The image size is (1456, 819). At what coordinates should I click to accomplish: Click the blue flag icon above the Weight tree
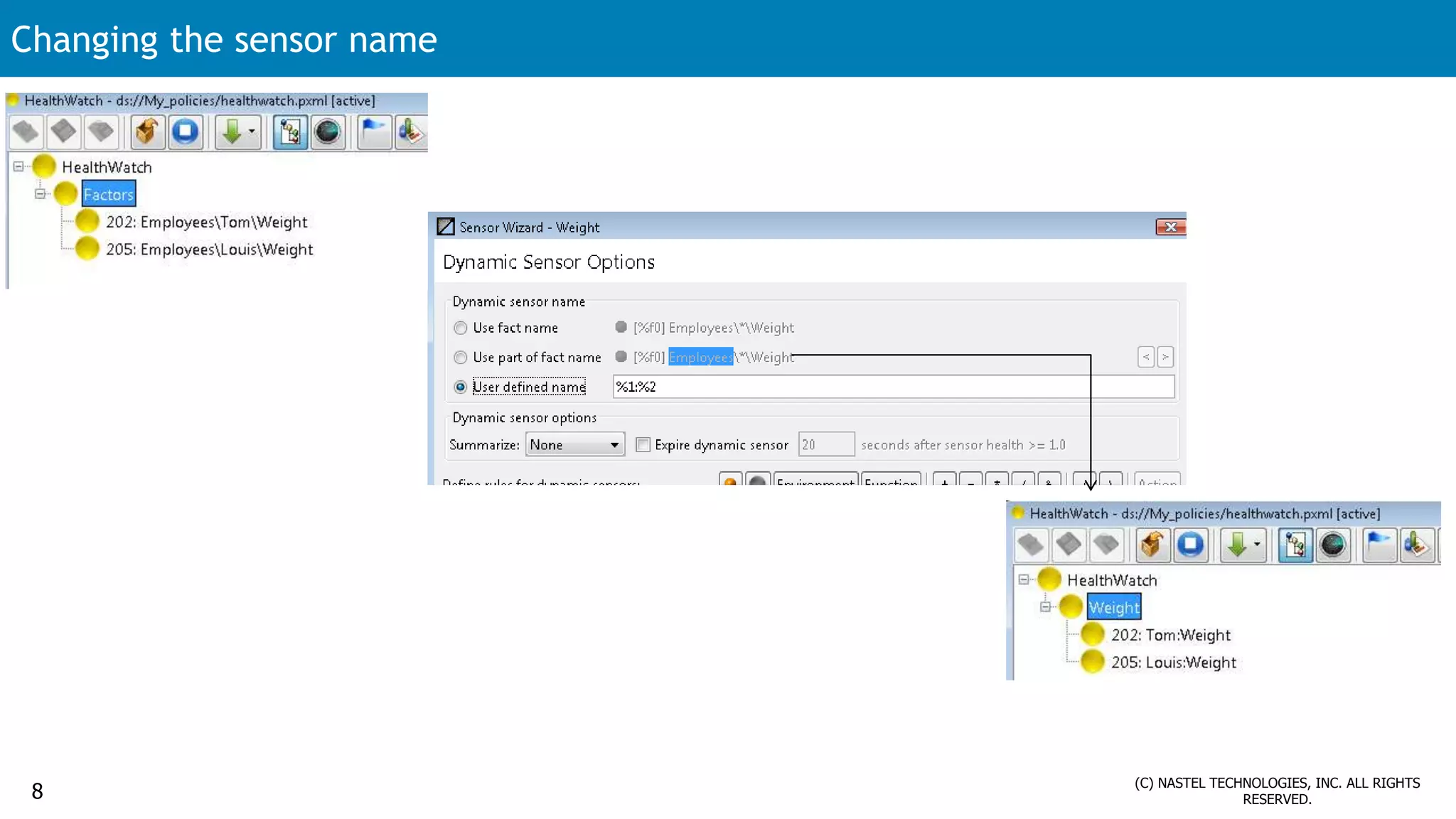coord(1379,545)
